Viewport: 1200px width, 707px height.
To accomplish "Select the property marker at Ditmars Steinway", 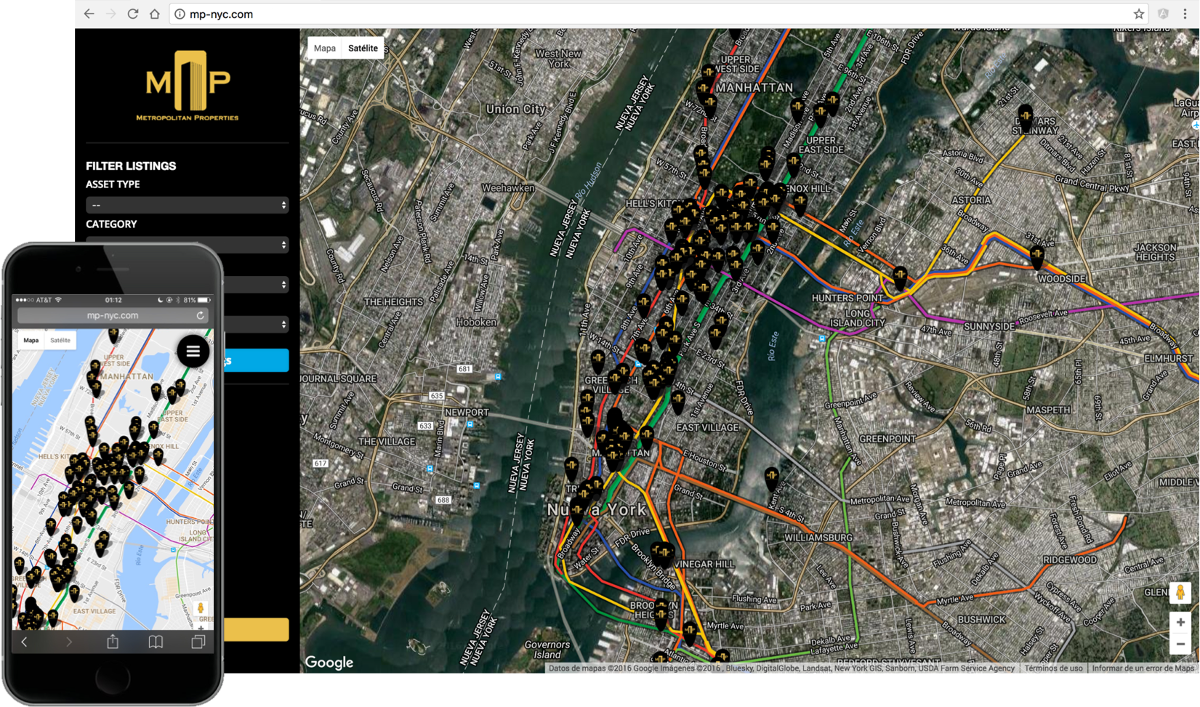I will point(1025,117).
